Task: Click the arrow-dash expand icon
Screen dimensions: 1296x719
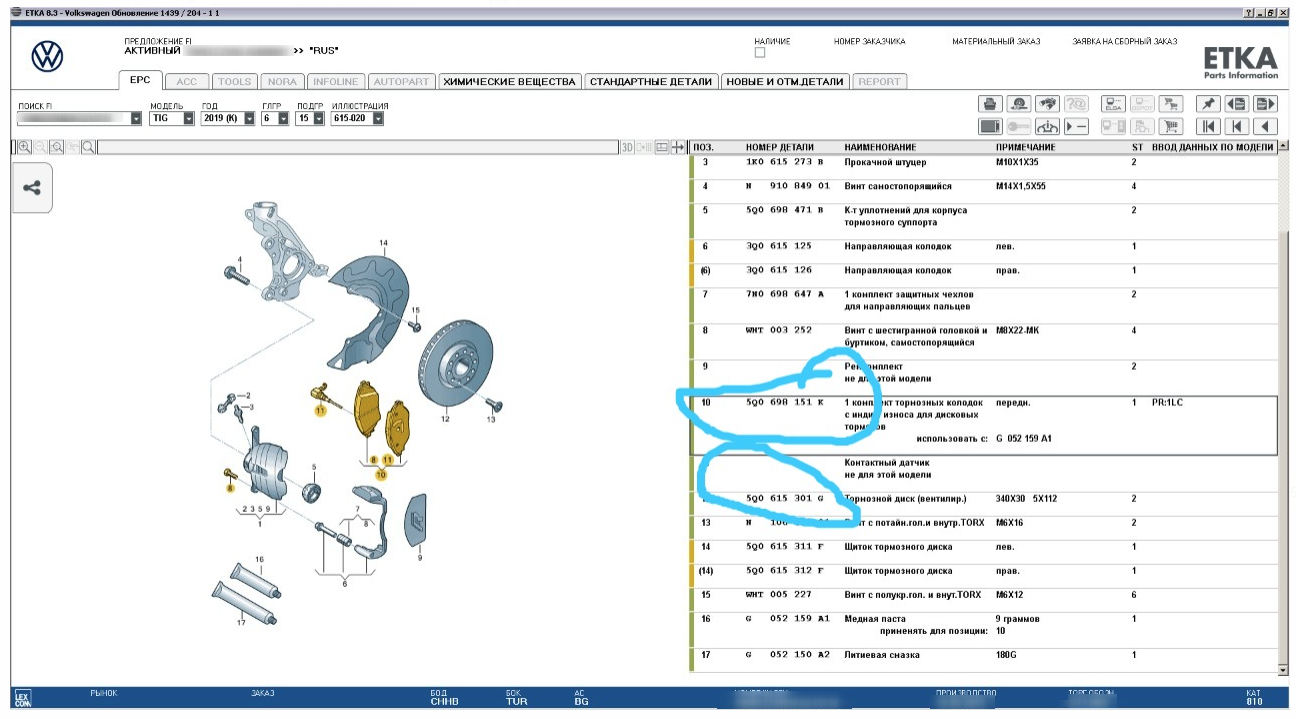Action: (x=1076, y=126)
